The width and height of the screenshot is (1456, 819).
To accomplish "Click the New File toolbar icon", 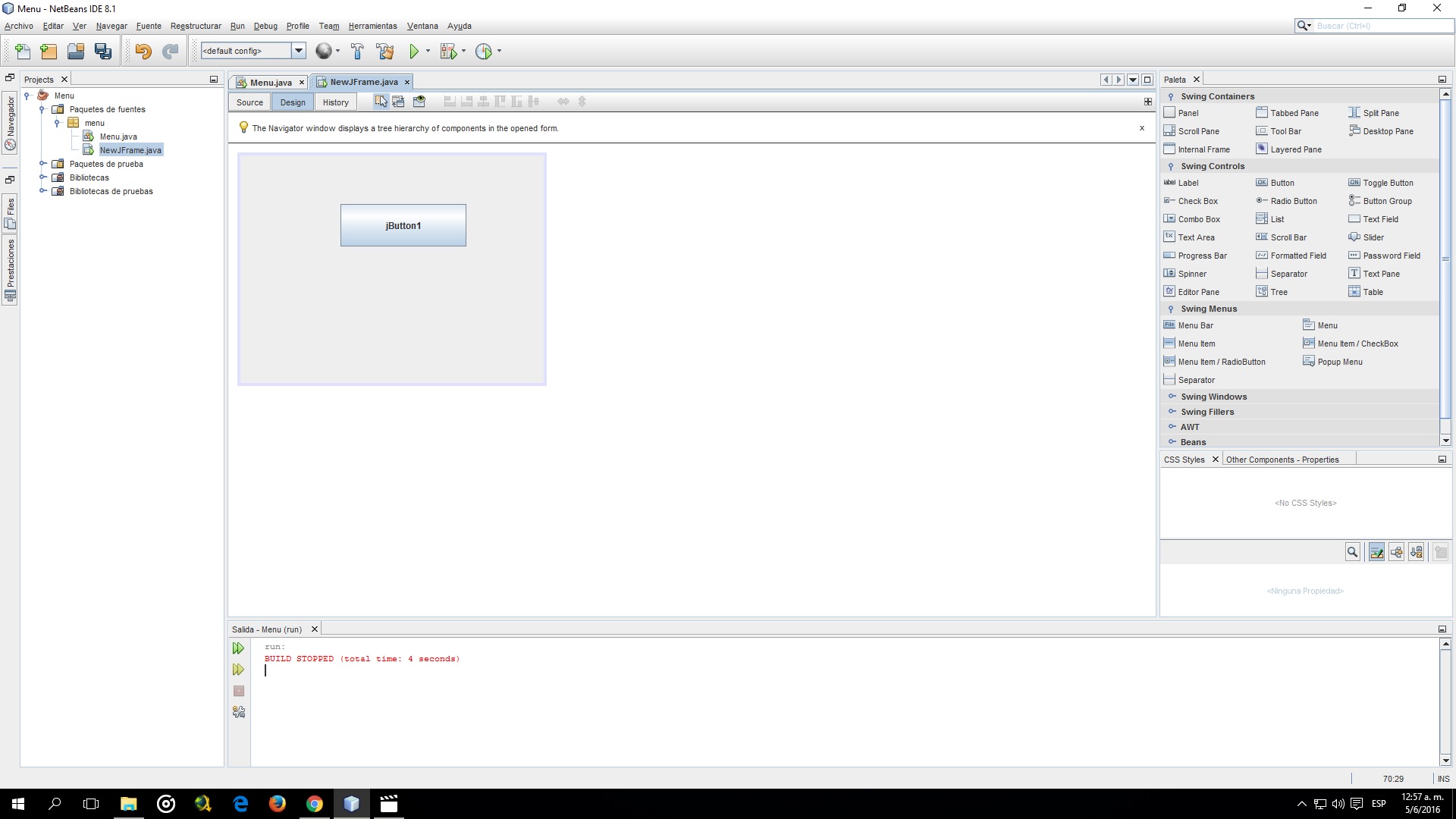I will coord(22,51).
